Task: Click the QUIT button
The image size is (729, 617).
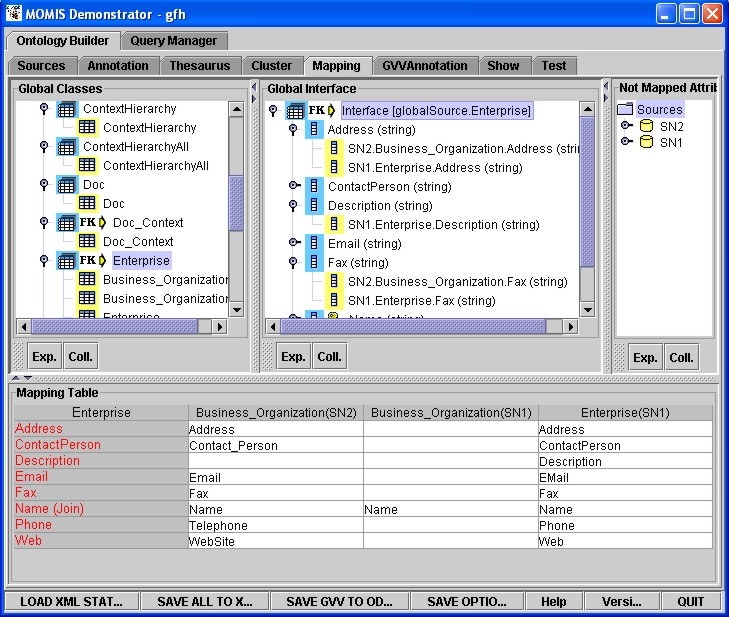Action: pyautogui.click(x=690, y=602)
